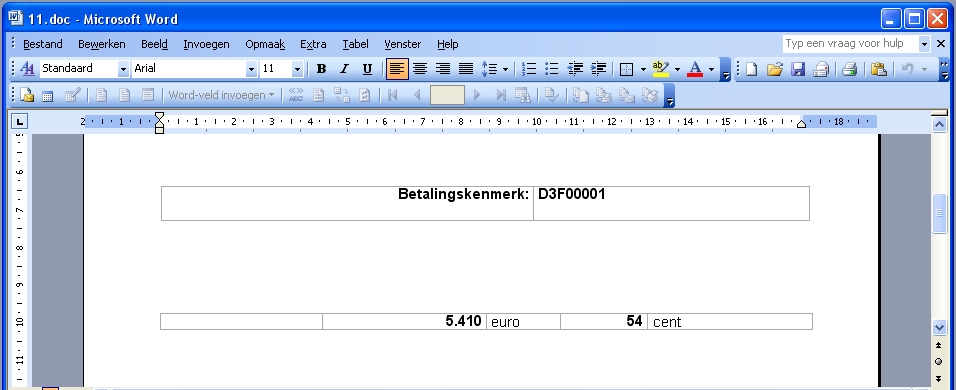Apply justified text alignment
Image resolution: width=956 pixels, height=390 pixels.
pos(466,69)
